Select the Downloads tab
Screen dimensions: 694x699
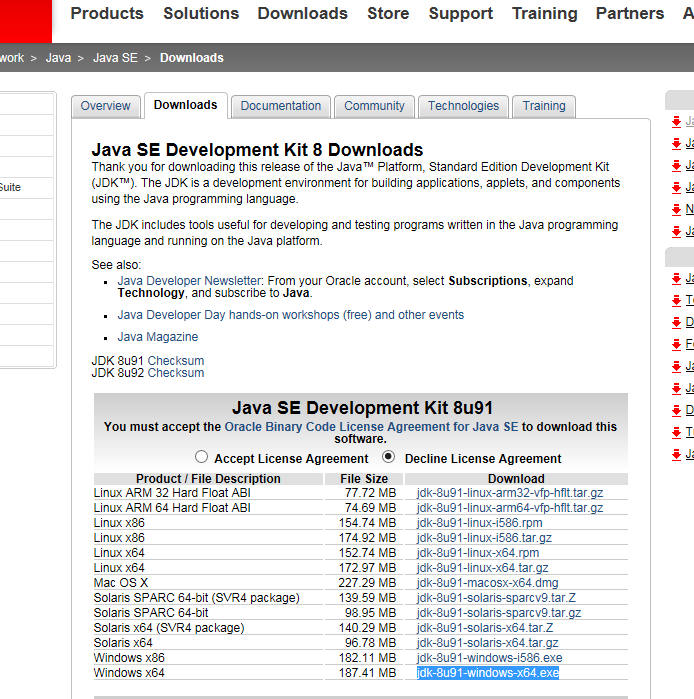[x=185, y=105]
